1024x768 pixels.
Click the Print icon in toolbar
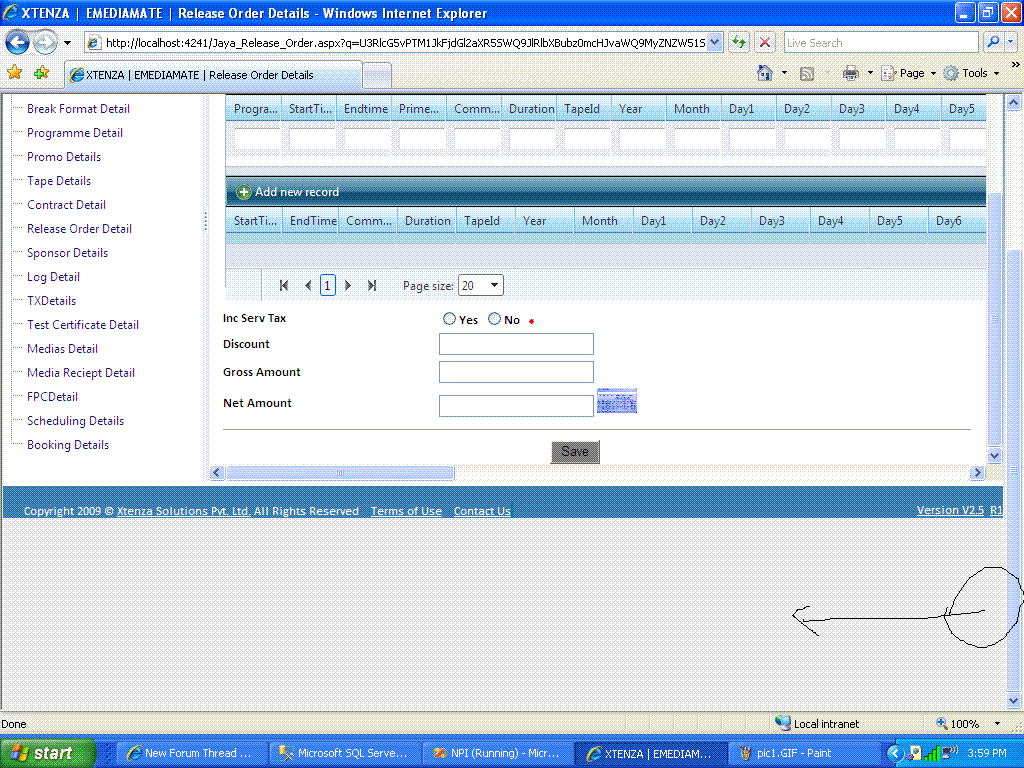(850, 73)
